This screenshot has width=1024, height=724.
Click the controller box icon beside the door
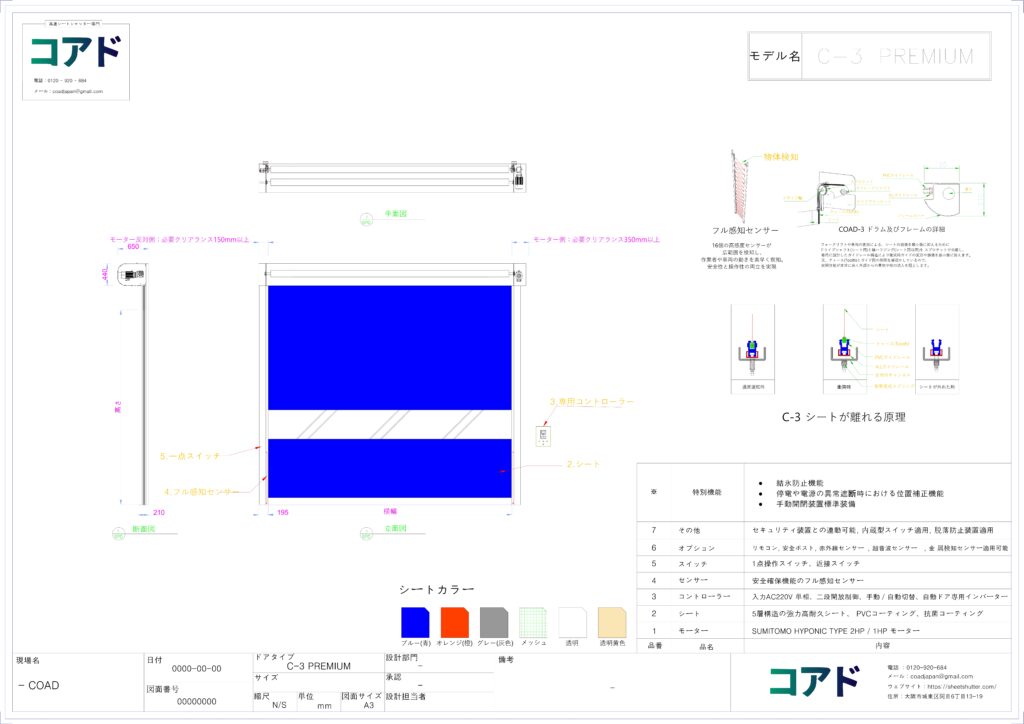[543, 436]
